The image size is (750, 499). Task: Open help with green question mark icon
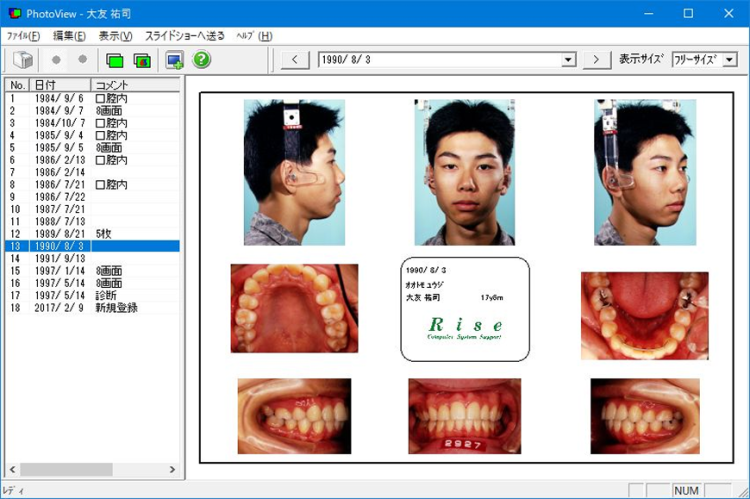click(x=202, y=60)
